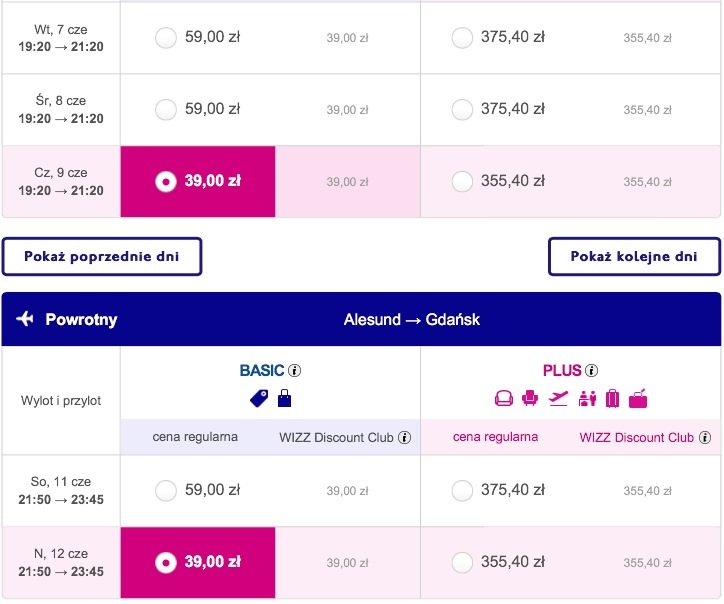Open BASIC fare info icon
This screenshot has height=604, width=724.
[x=295, y=370]
